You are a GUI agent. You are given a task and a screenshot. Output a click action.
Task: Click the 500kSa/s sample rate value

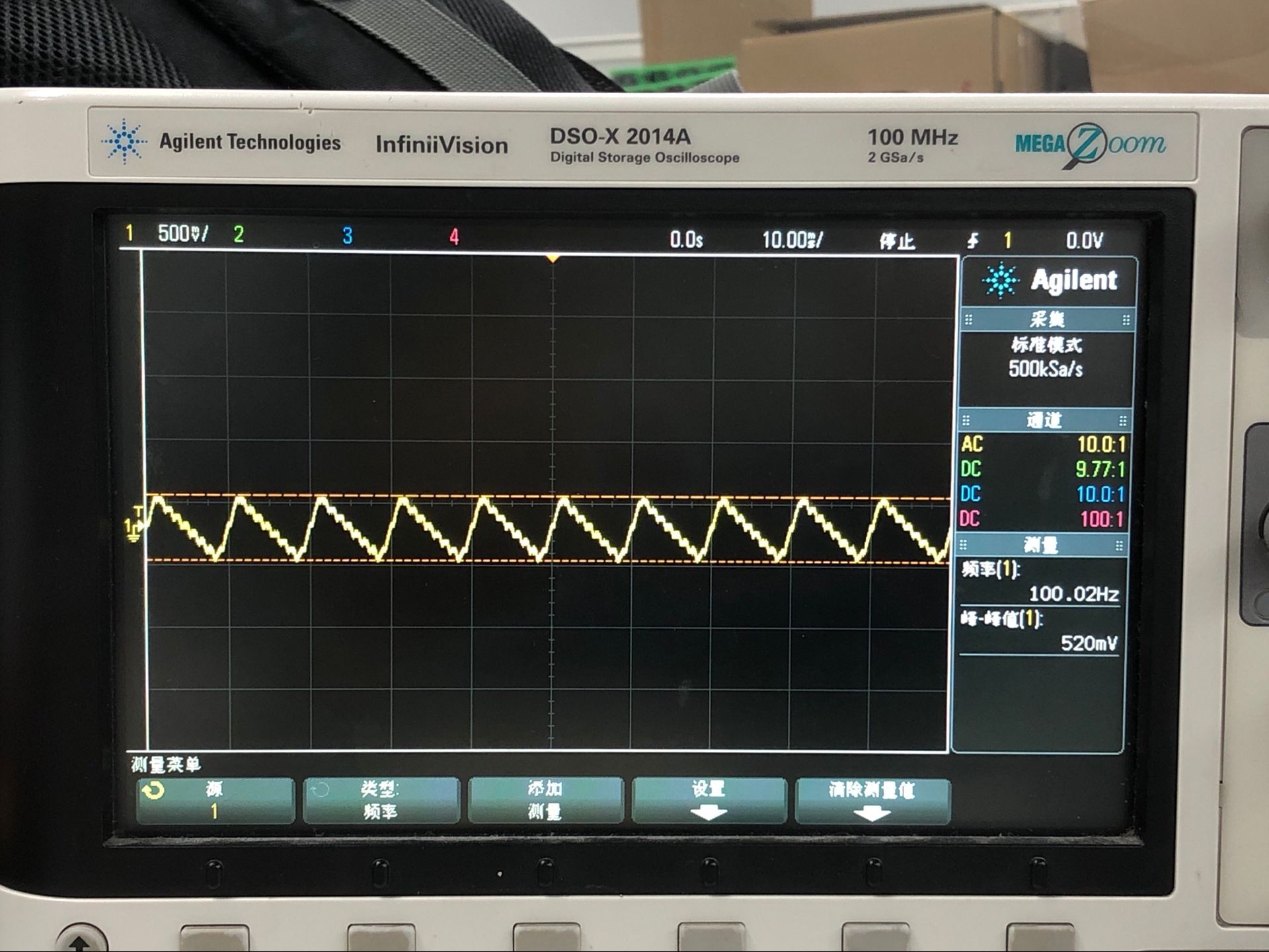click(1046, 369)
